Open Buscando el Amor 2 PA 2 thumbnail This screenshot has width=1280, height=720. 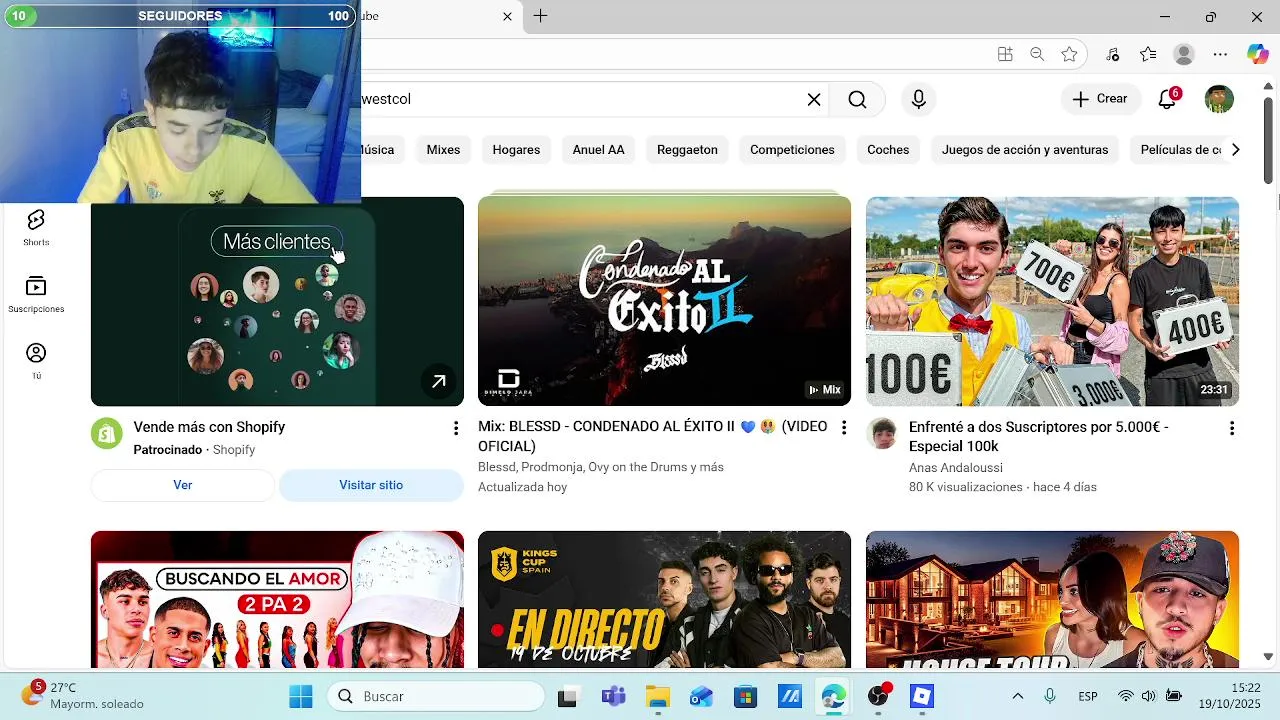[x=277, y=599]
